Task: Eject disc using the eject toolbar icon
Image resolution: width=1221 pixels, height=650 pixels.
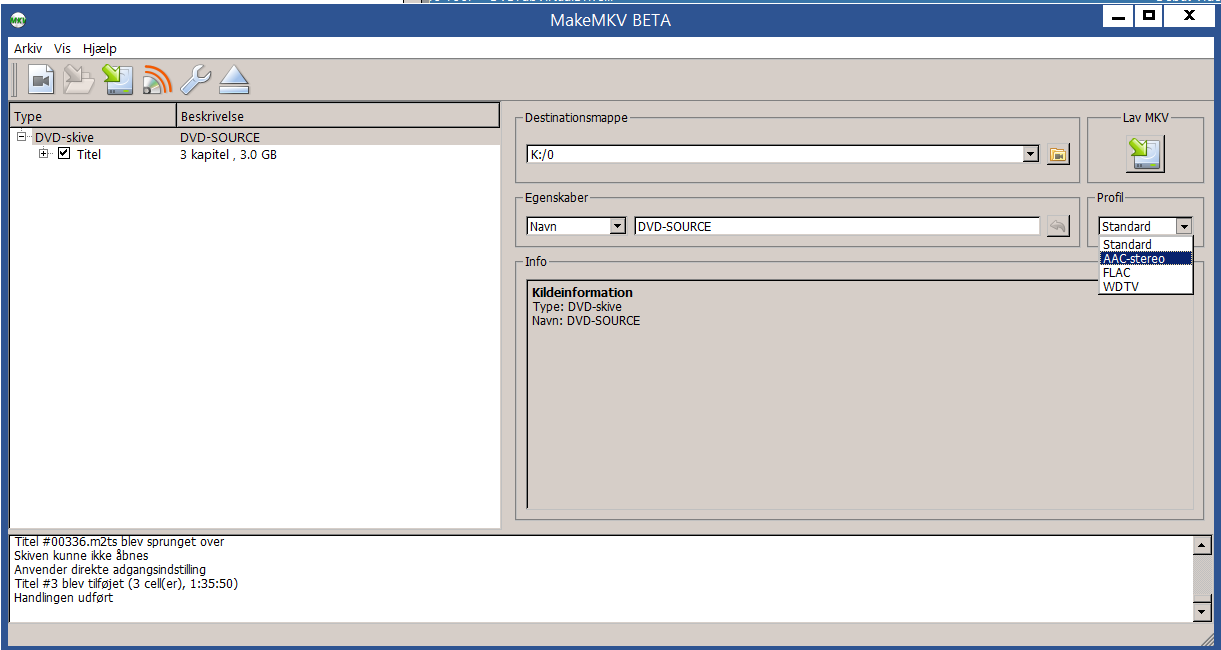Action: 233,80
